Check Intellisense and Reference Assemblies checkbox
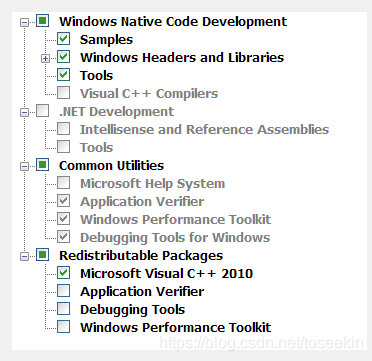372x361 pixels. tap(63, 129)
